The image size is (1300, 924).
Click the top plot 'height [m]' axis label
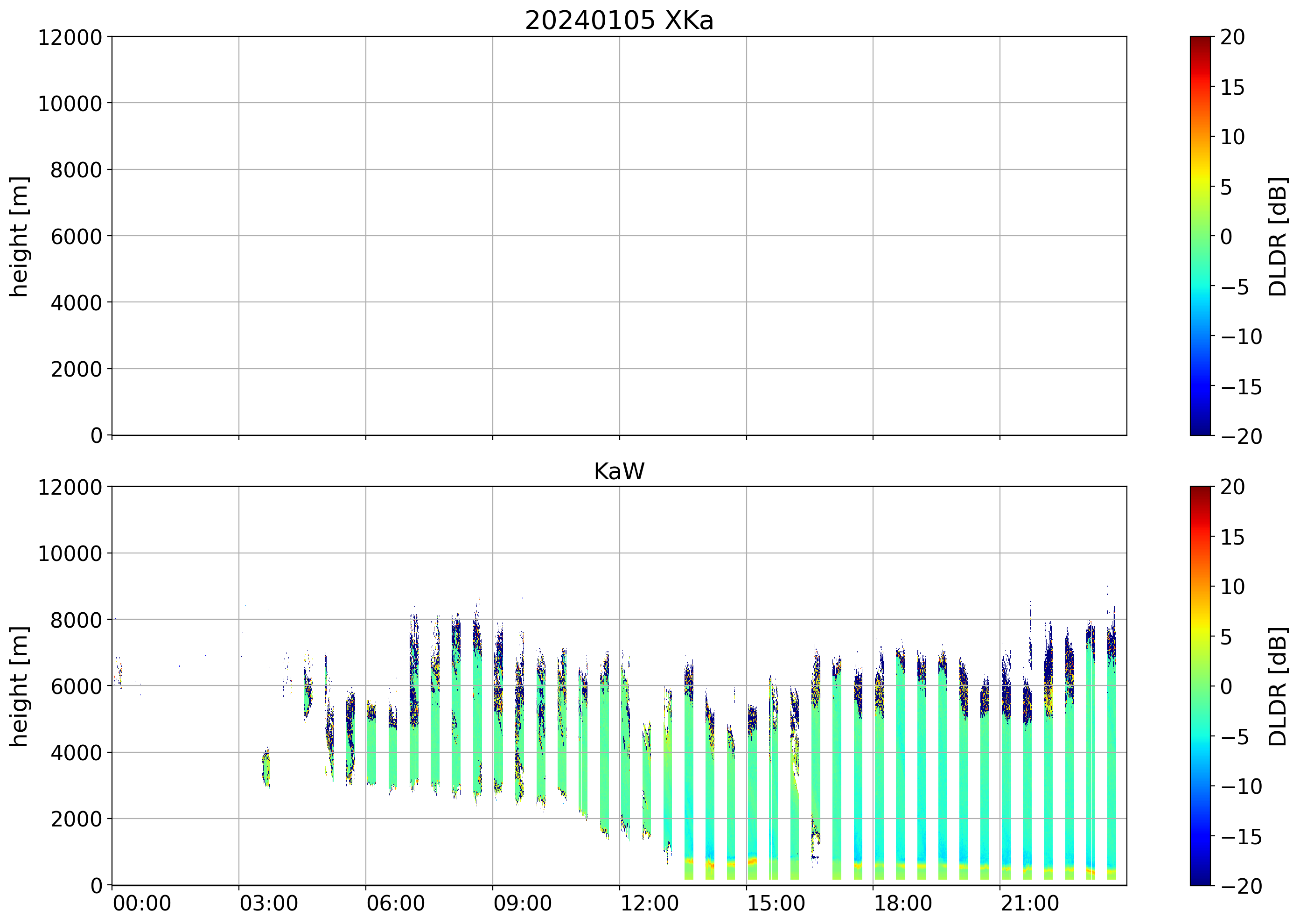(19, 236)
